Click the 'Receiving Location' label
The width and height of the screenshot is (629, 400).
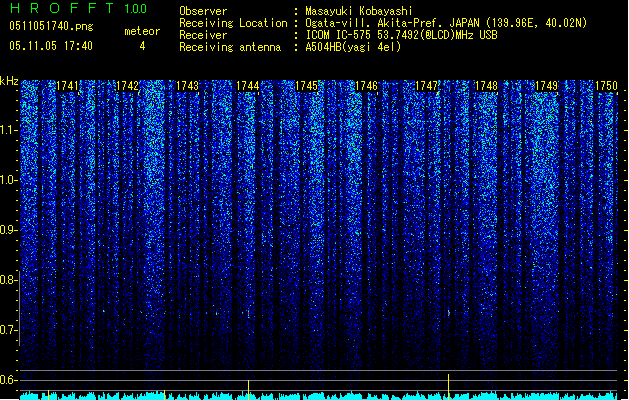click(233, 23)
